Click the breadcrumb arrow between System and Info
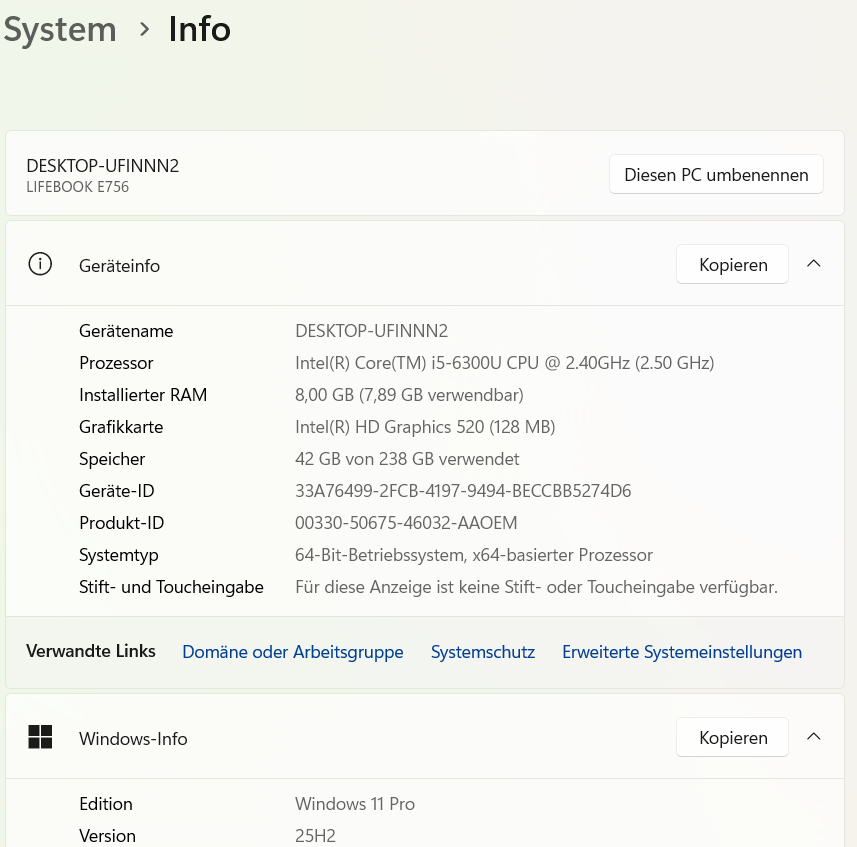This screenshot has height=847, width=857. pyautogui.click(x=144, y=29)
